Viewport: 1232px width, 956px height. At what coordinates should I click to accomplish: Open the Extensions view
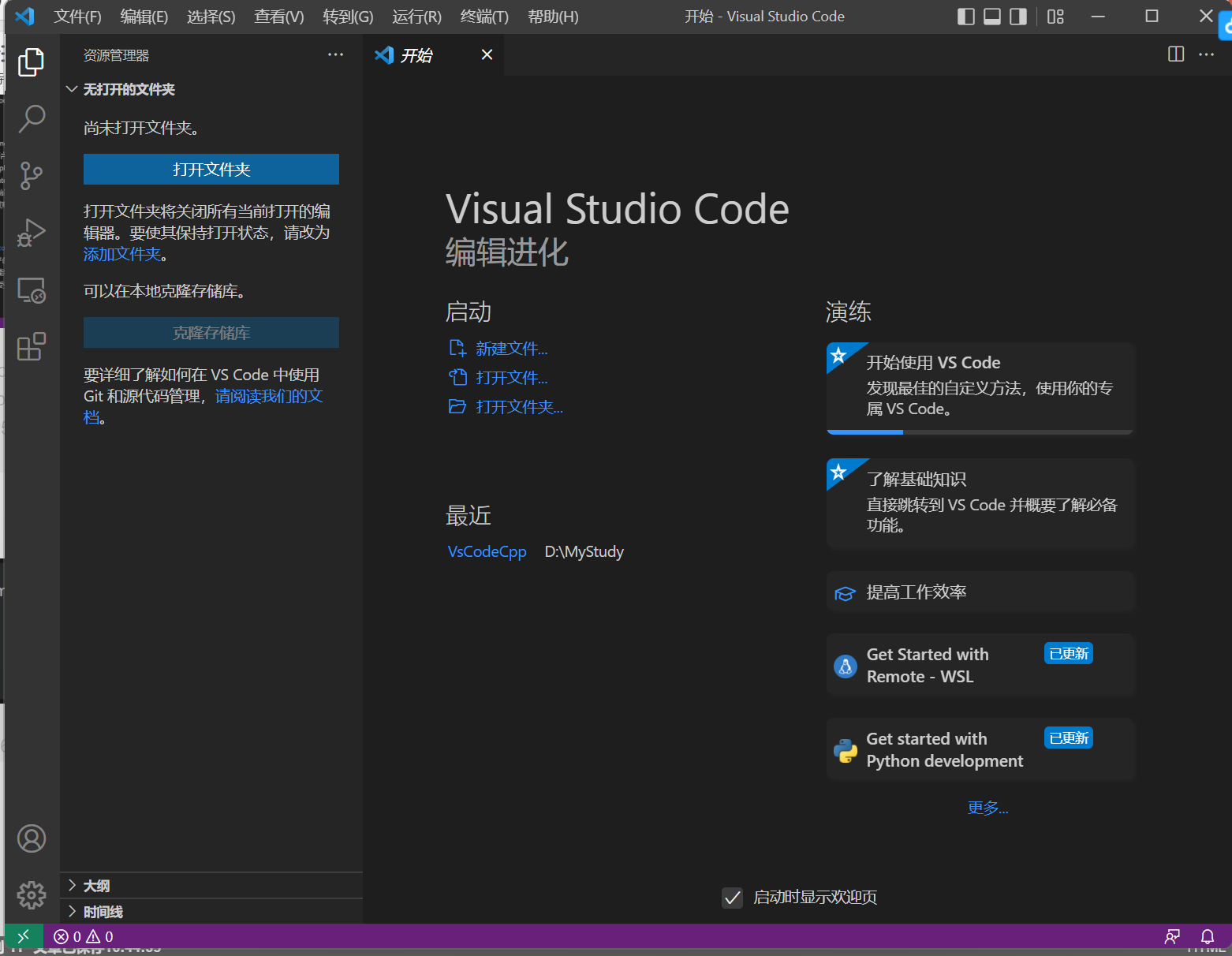[32, 347]
